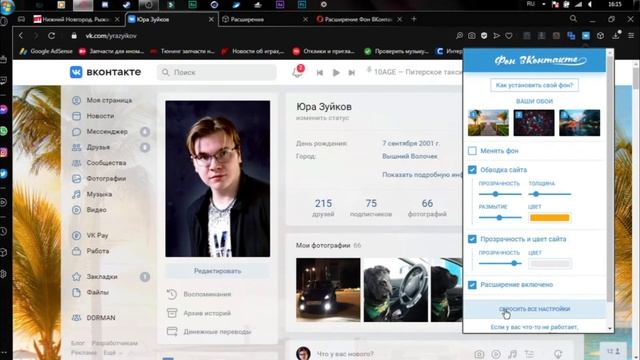The width and height of the screenshot is (640, 360).
Task: Click the изменить статус link
Action: click(322, 118)
